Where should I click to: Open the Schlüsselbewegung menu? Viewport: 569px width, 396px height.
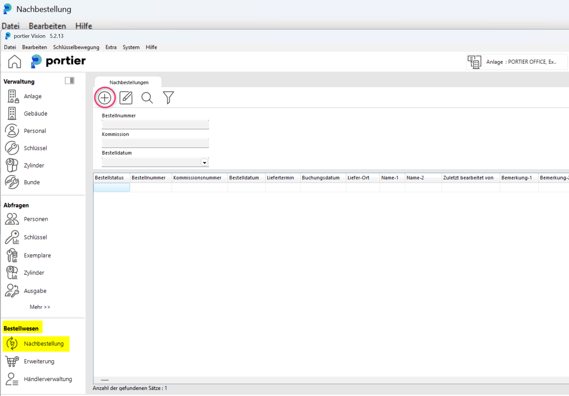tap(76, 47)
